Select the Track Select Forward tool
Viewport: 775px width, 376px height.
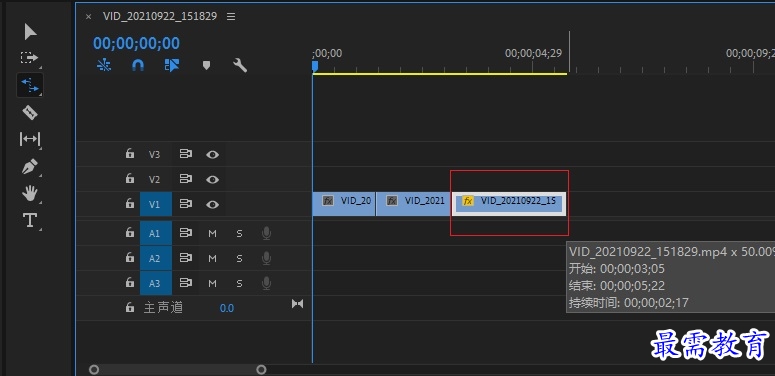[x=30, y=58]
